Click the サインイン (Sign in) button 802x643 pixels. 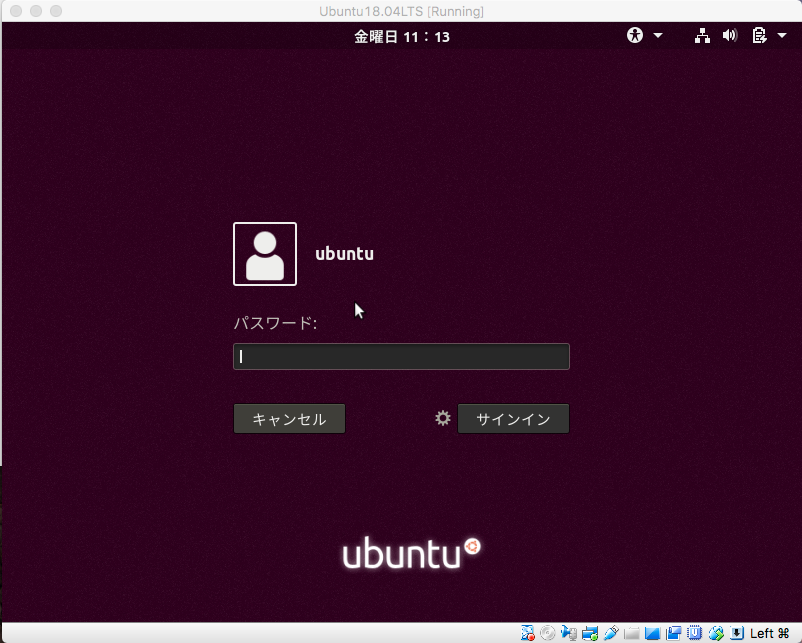click(x=513, y=419)
